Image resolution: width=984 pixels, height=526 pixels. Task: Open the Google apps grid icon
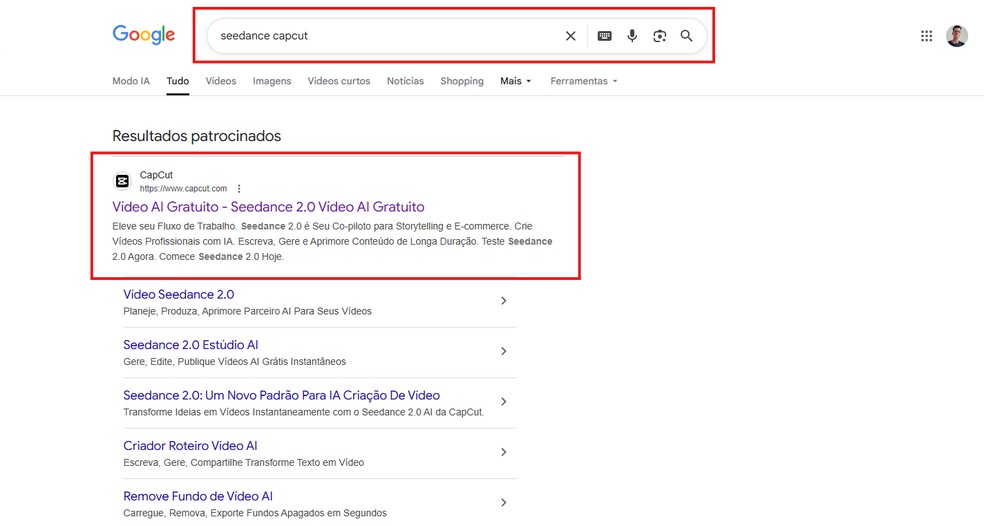coord(926,36)
